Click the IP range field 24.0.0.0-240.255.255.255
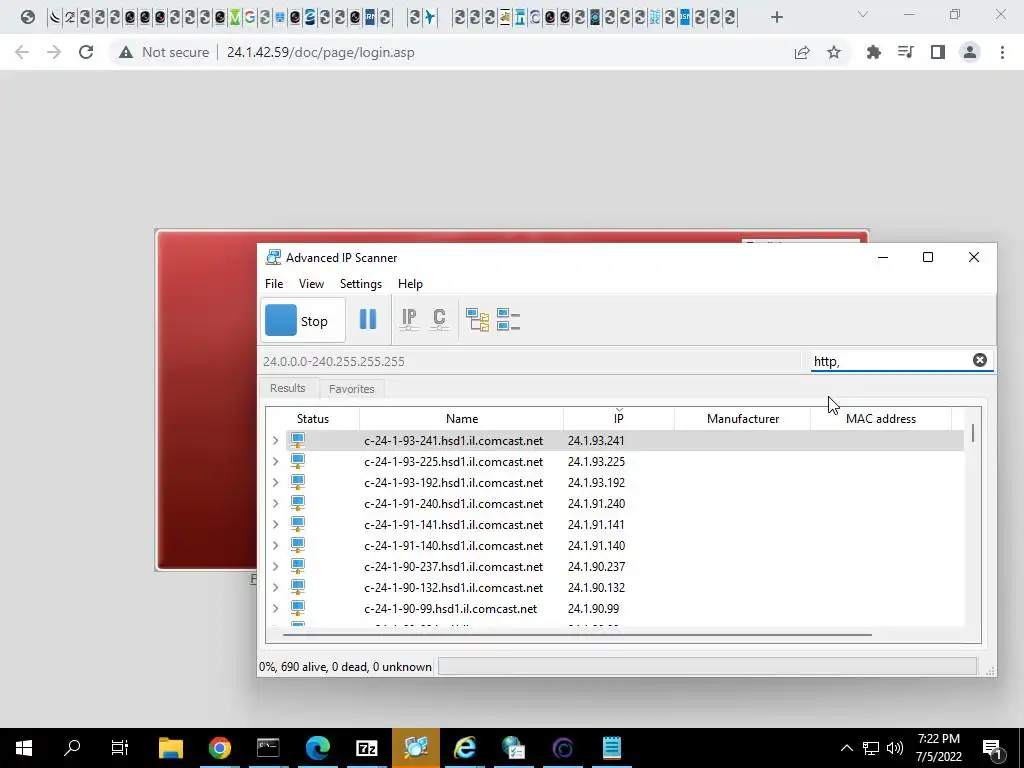 point(532,361)
